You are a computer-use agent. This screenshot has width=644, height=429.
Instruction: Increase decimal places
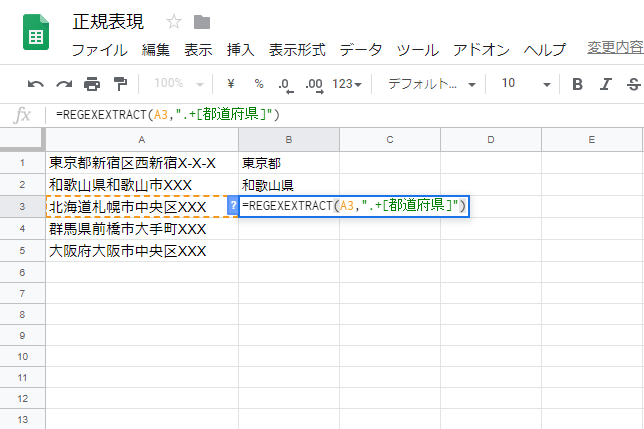(315, 85)
